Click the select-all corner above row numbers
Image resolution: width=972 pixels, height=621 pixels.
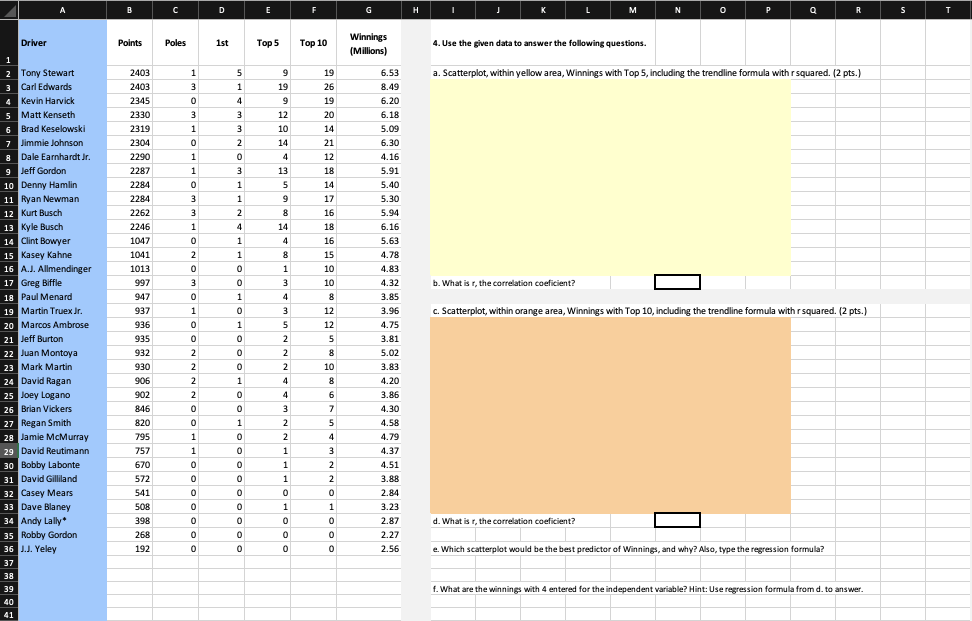[8, 10]
